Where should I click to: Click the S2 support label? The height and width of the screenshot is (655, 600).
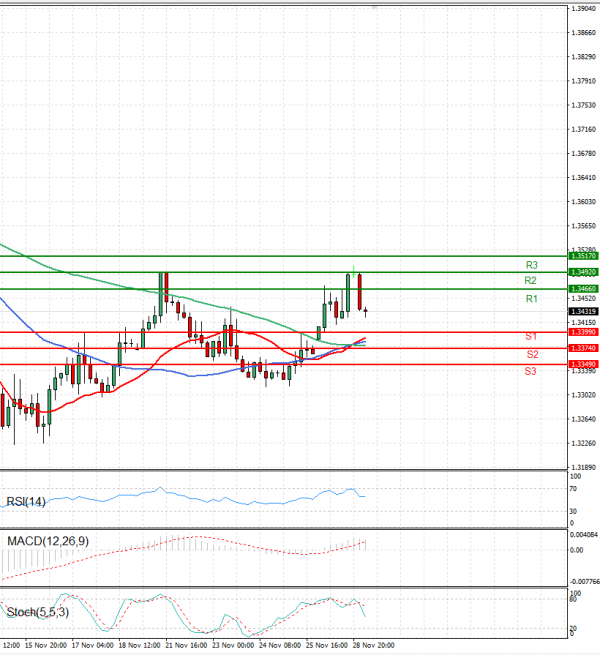pyautogui.click(x=532, y=355)
